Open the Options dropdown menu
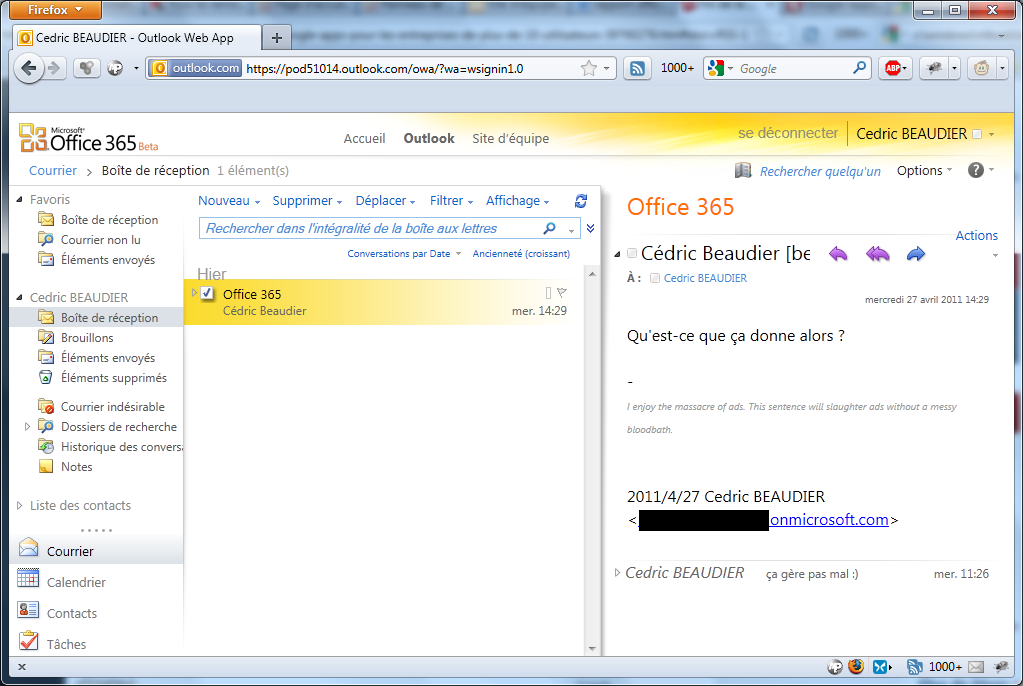Screen dimensions: 1023x686 point(924,170)
